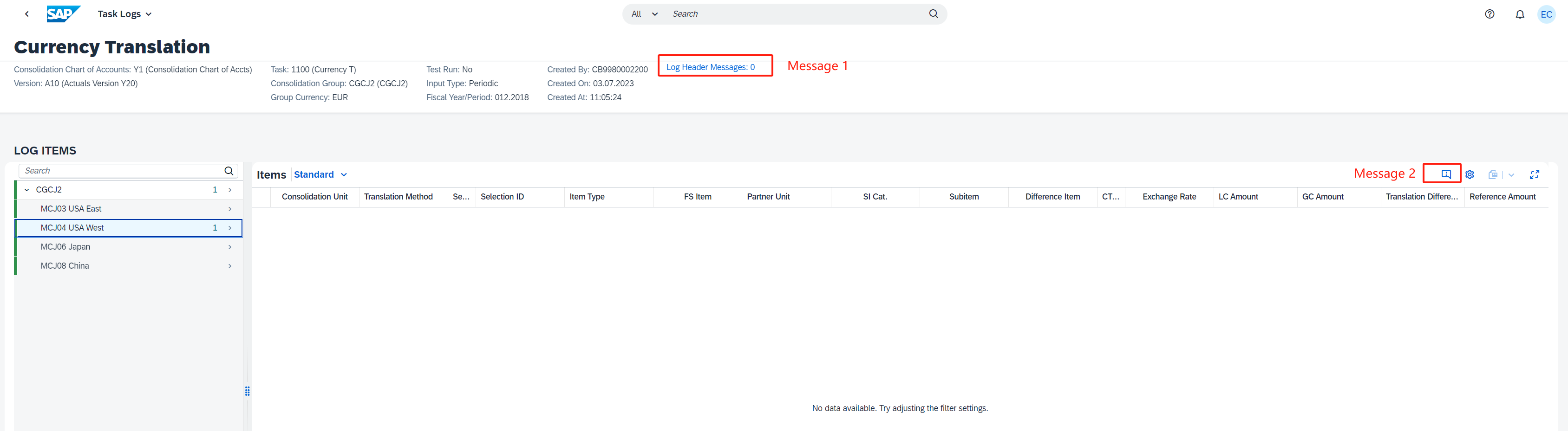Grab the splitter handle between panes

click(247, 391)
